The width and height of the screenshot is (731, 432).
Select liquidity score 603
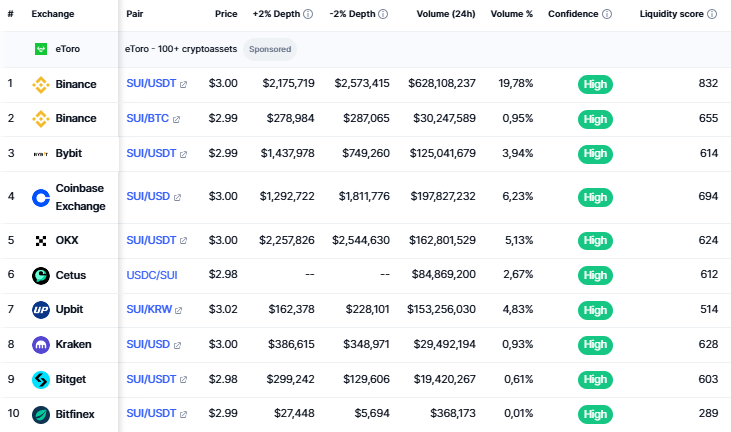[x=708, y=379]
